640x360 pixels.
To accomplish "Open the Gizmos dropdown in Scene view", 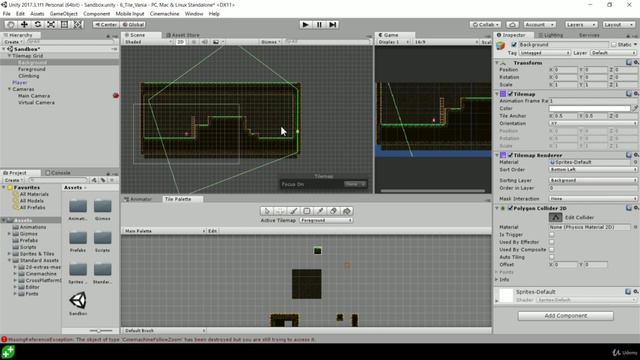I will 270,42.
